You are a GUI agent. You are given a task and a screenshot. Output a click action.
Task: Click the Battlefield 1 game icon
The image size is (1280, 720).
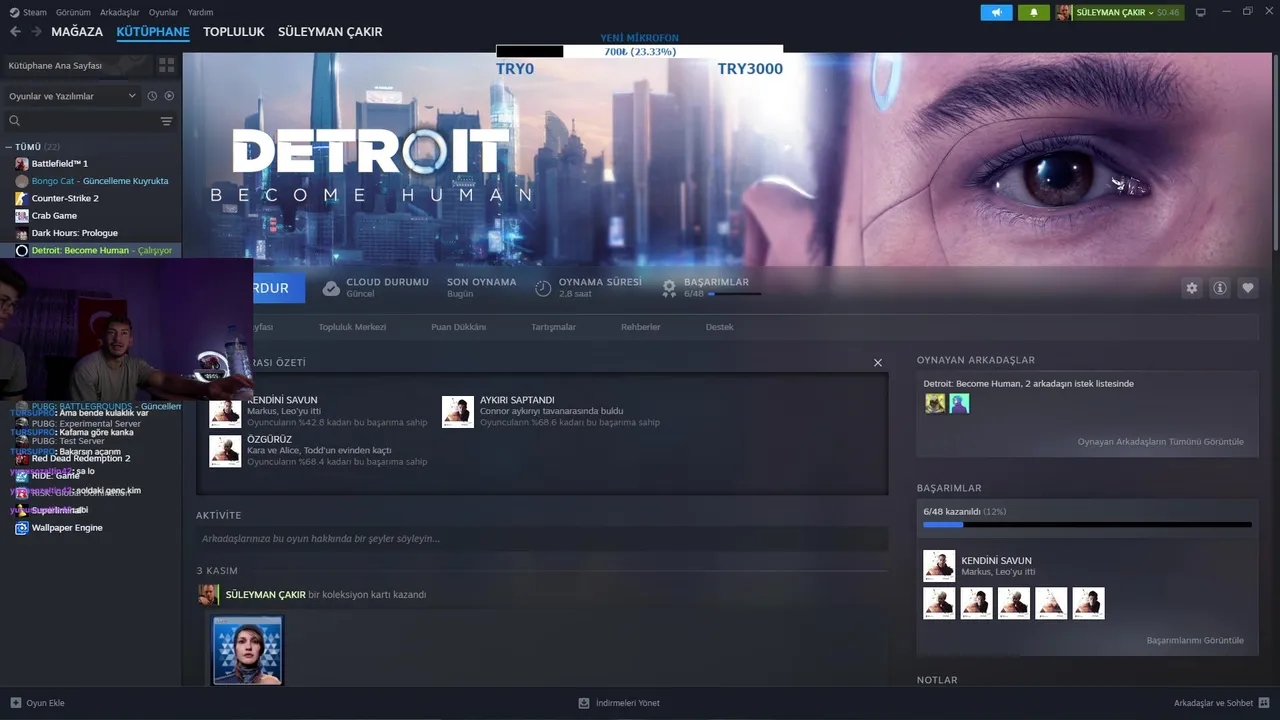coord(22,163)
